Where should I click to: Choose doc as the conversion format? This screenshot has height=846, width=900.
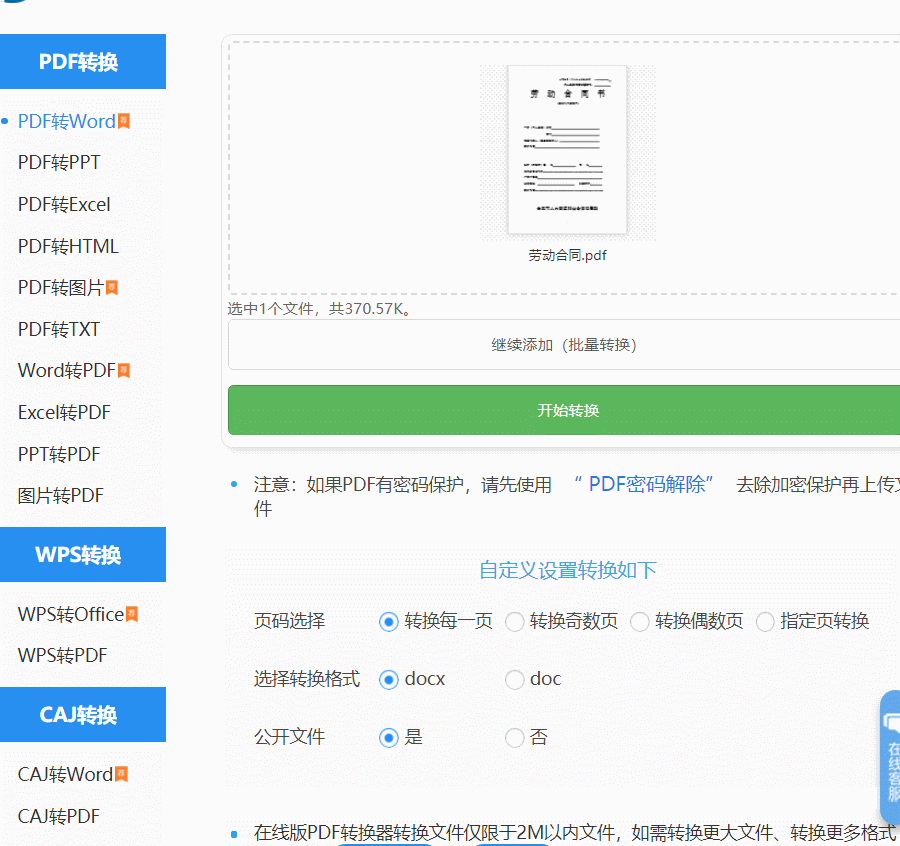tap(515, 679)
